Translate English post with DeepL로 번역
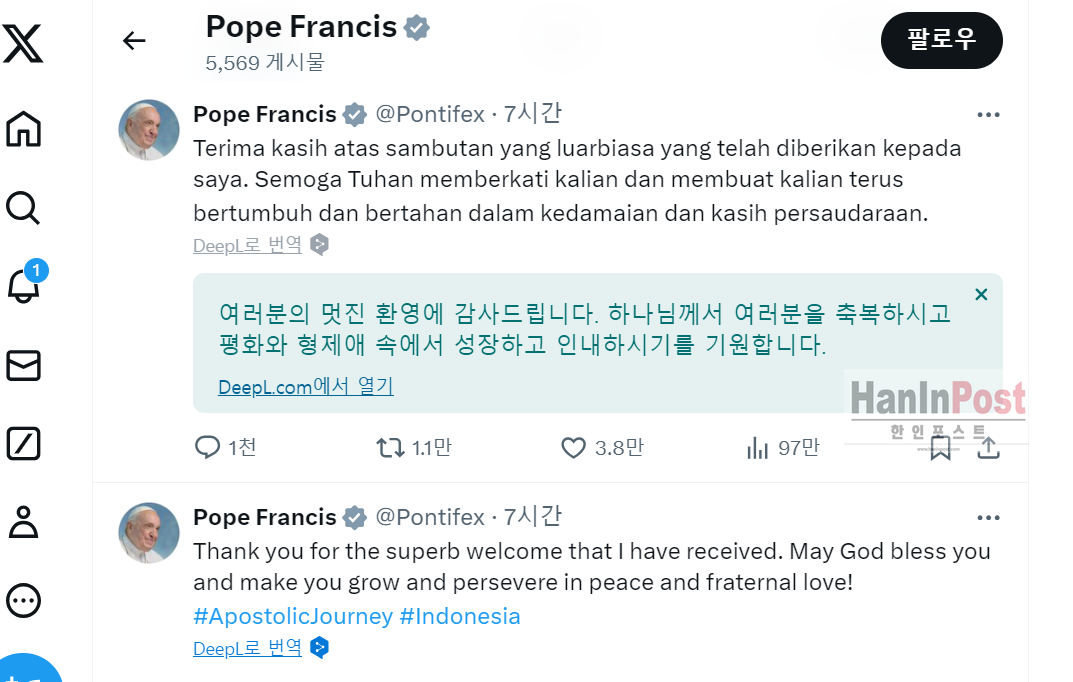Image resolution: width=1073 pixels, height=682 pixels. coord(247,648)
